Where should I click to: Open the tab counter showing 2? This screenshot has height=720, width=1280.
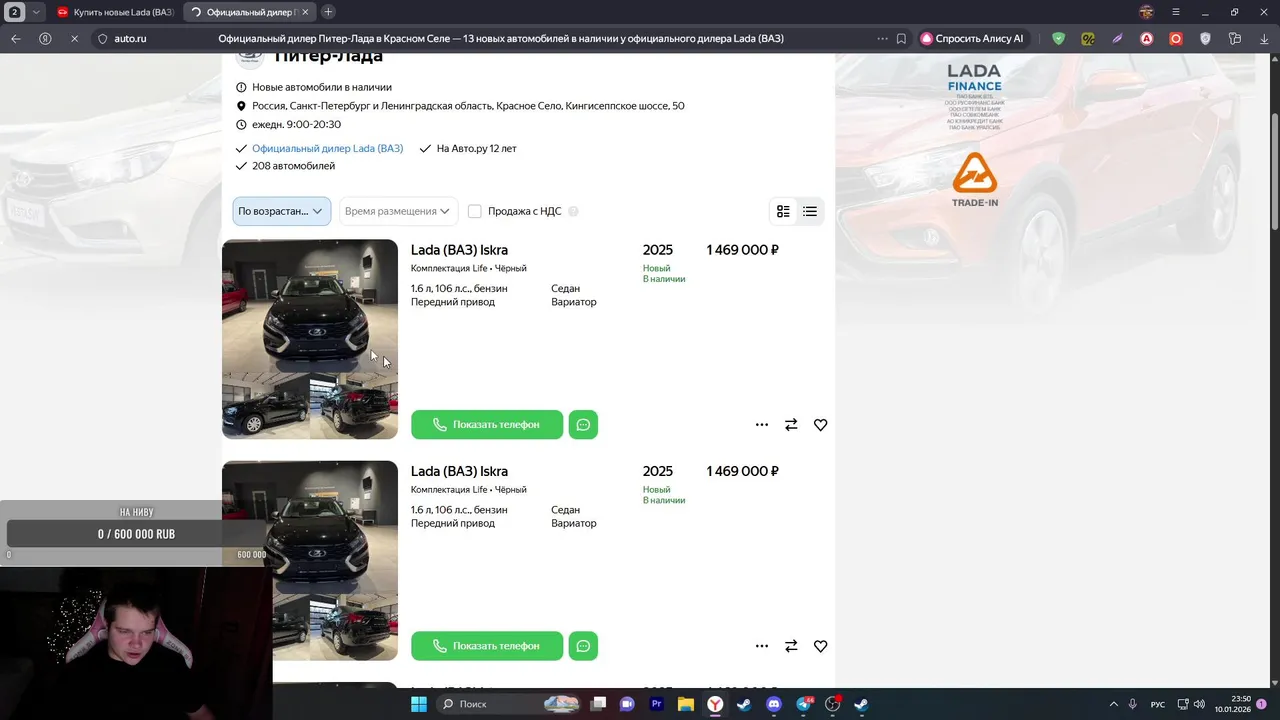click(15, 12)
